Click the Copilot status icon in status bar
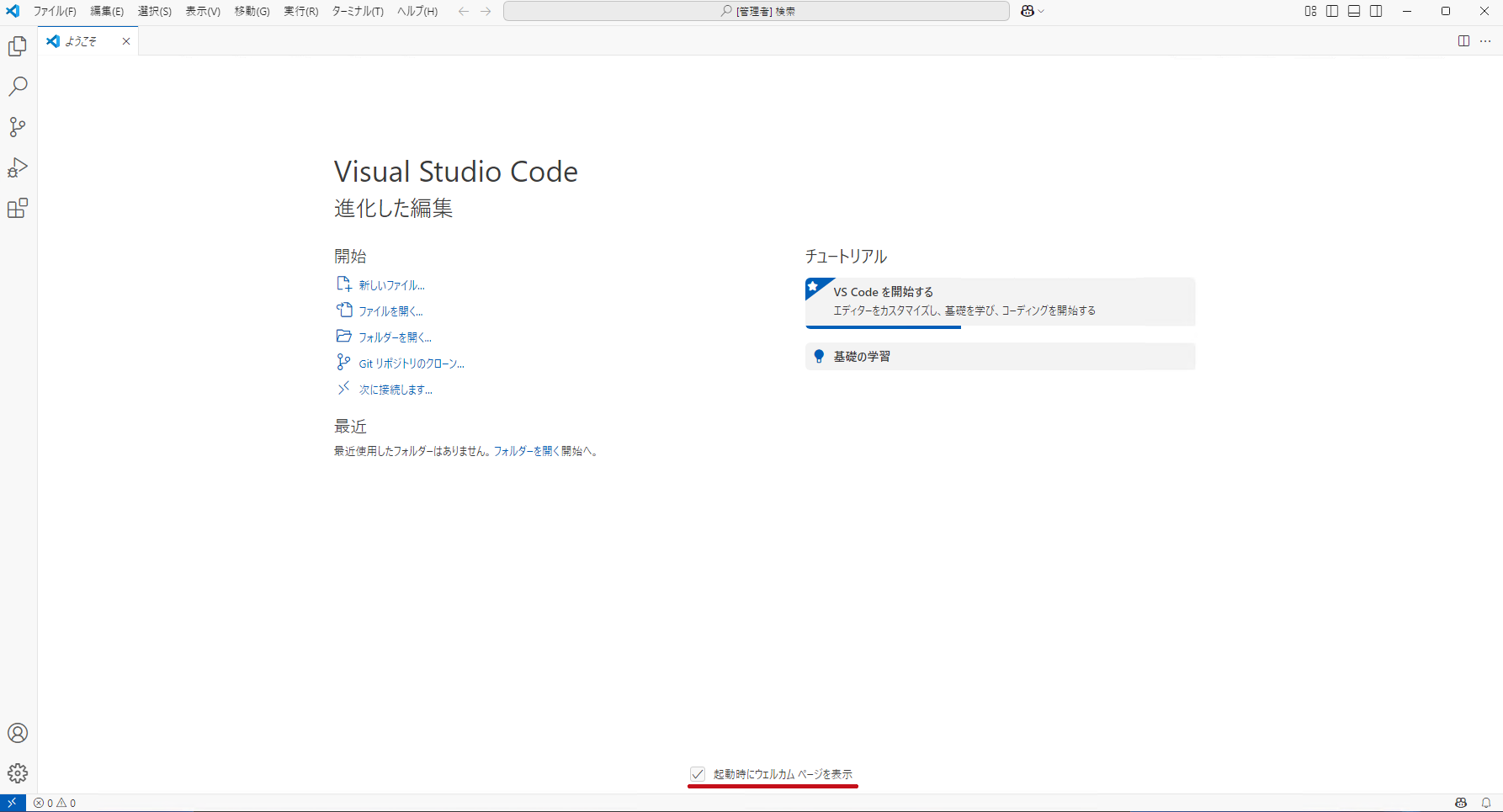Image resolution: width=1503 pixels, height=812 pixels. click(1461, 803)
